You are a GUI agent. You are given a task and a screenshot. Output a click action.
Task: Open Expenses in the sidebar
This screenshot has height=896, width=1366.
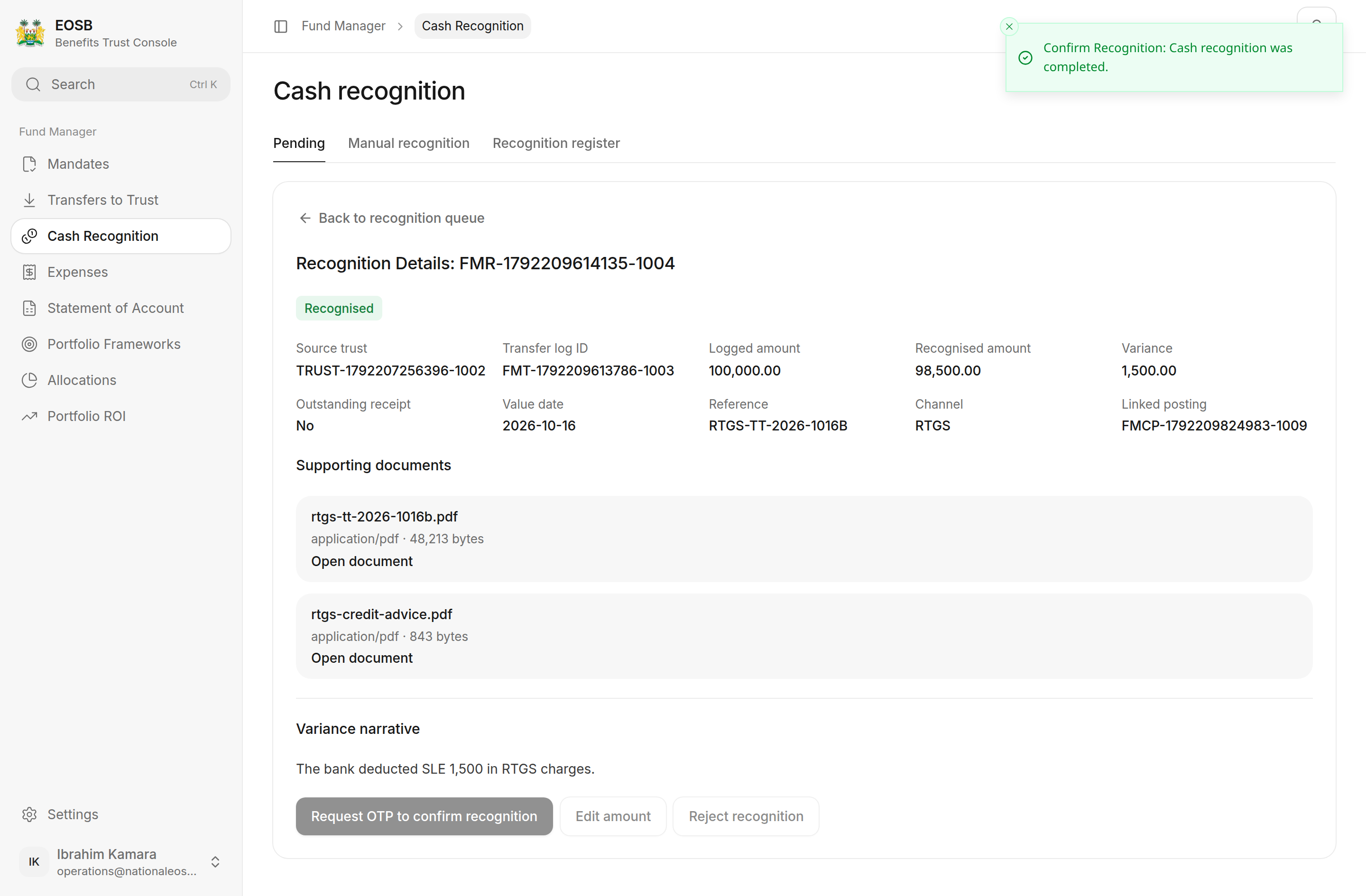(121, 273)
